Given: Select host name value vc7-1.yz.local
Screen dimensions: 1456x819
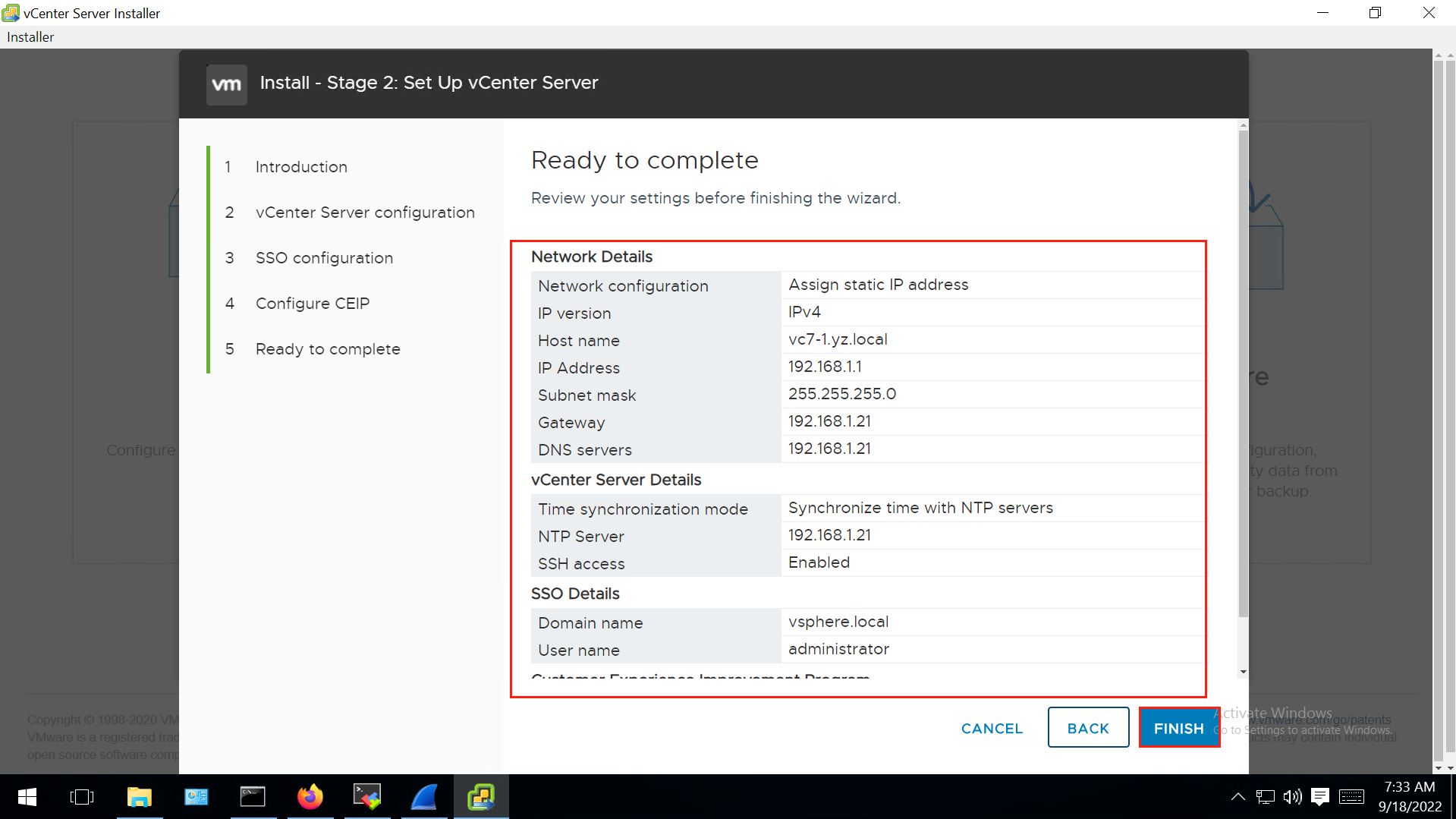Looking at the screenshot, I should click(x=838, y=339).
